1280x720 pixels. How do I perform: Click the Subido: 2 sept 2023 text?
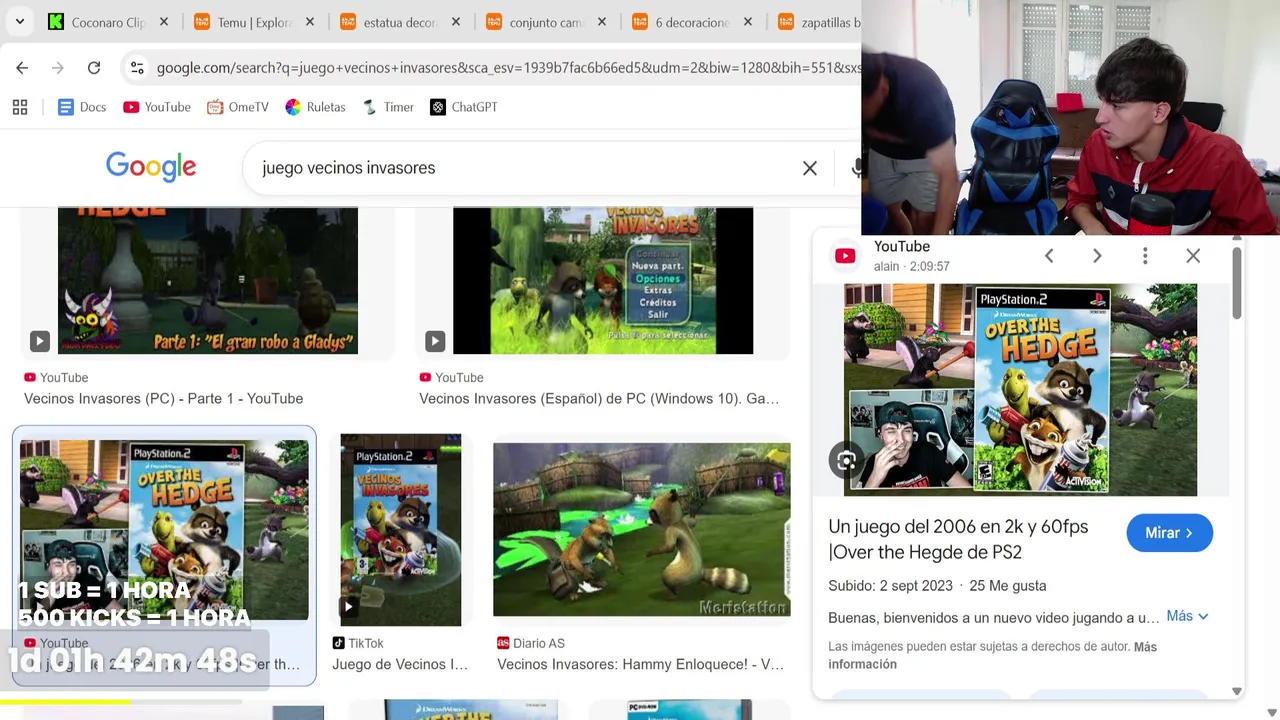point(890,585)
